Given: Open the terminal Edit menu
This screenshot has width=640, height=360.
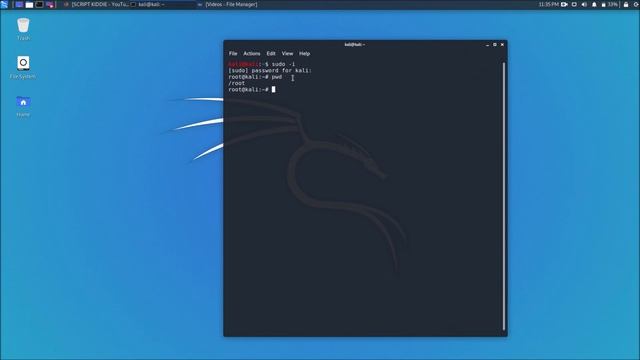Looking at the screenshot, I should click(271, 53).
